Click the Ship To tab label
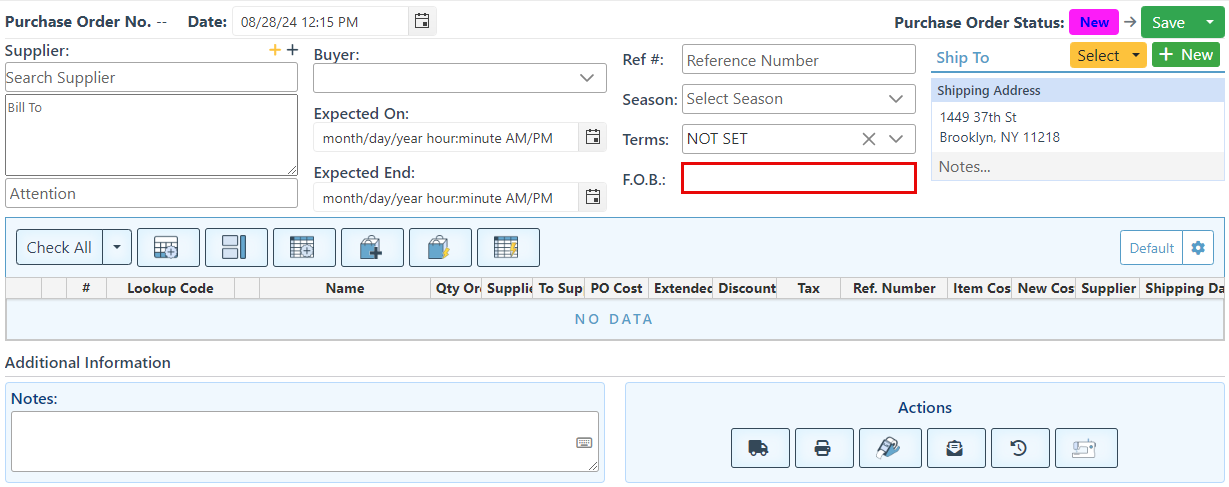The height and width of the screenshot is (487, 1229). pos(962,58)
